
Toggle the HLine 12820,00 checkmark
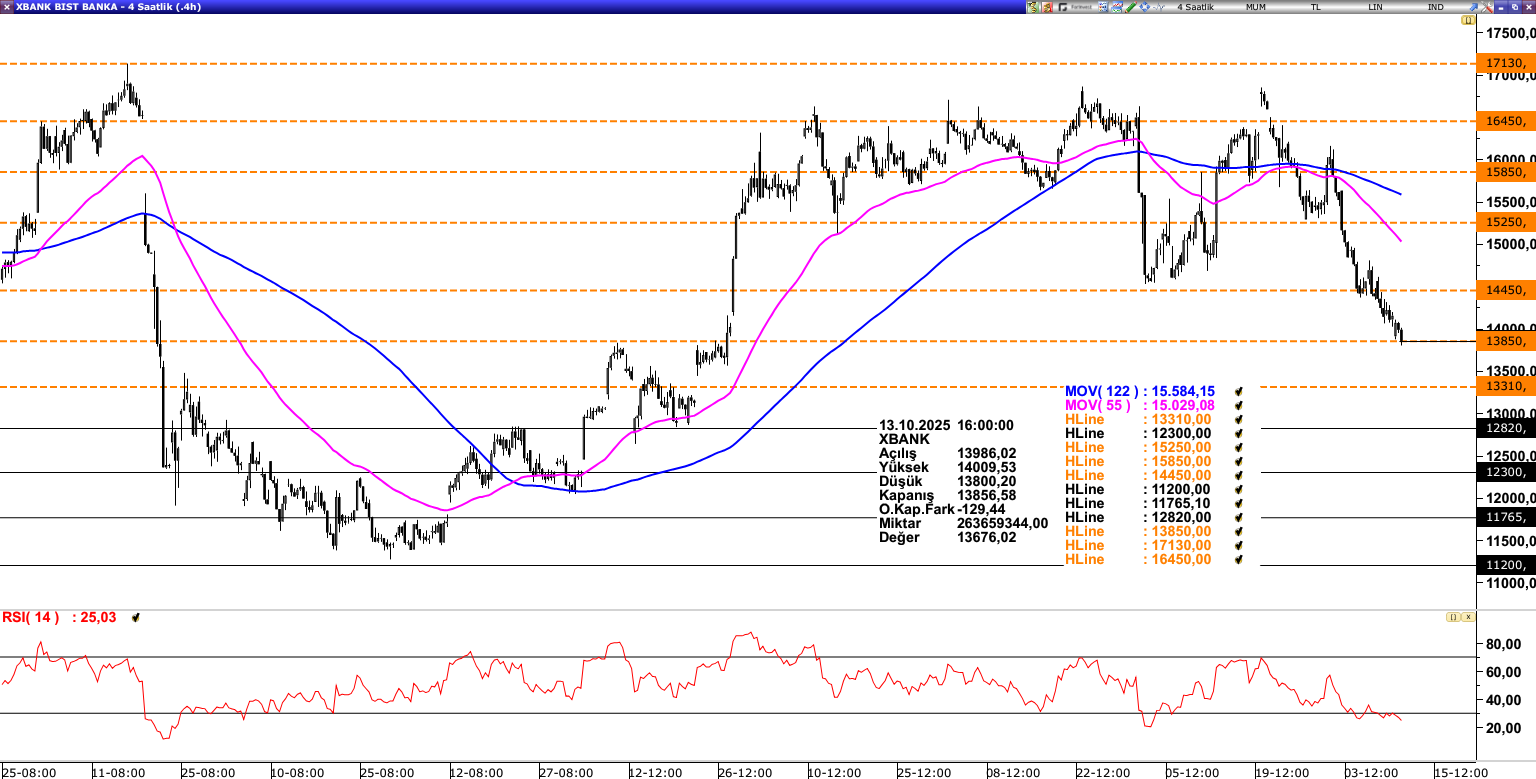pyautogui.click(x=1239, y=518)
